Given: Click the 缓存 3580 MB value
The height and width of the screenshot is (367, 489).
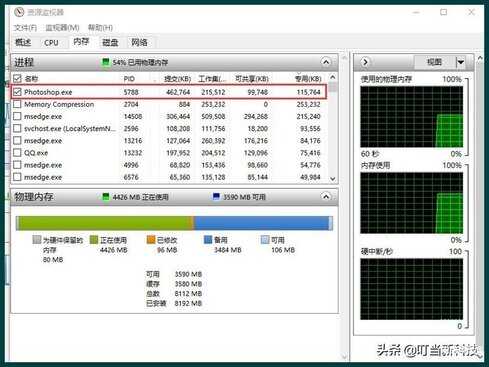Looking at the screenshot, I should [188, 284].
